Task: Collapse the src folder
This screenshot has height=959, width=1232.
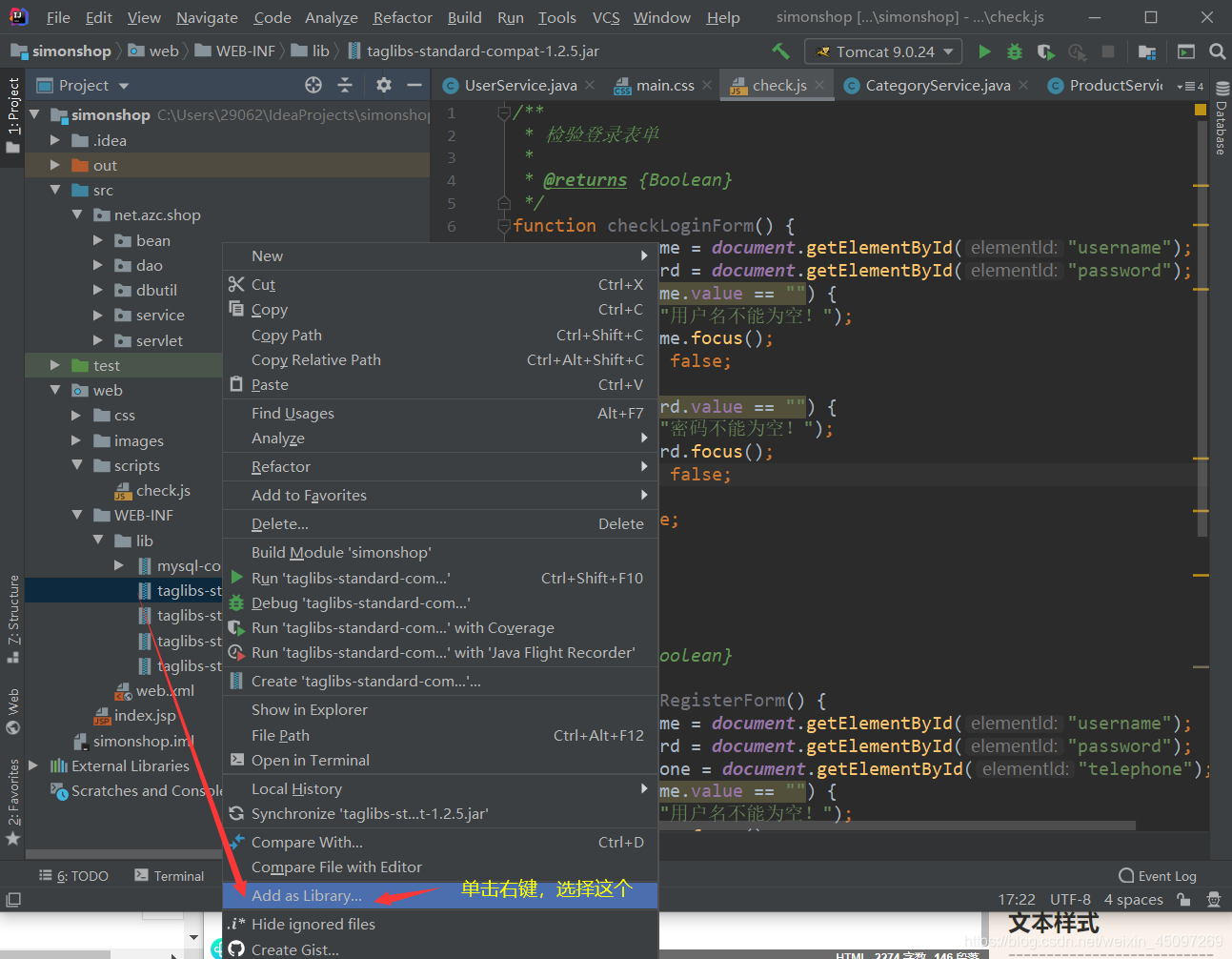Action: tap(55, 190)
